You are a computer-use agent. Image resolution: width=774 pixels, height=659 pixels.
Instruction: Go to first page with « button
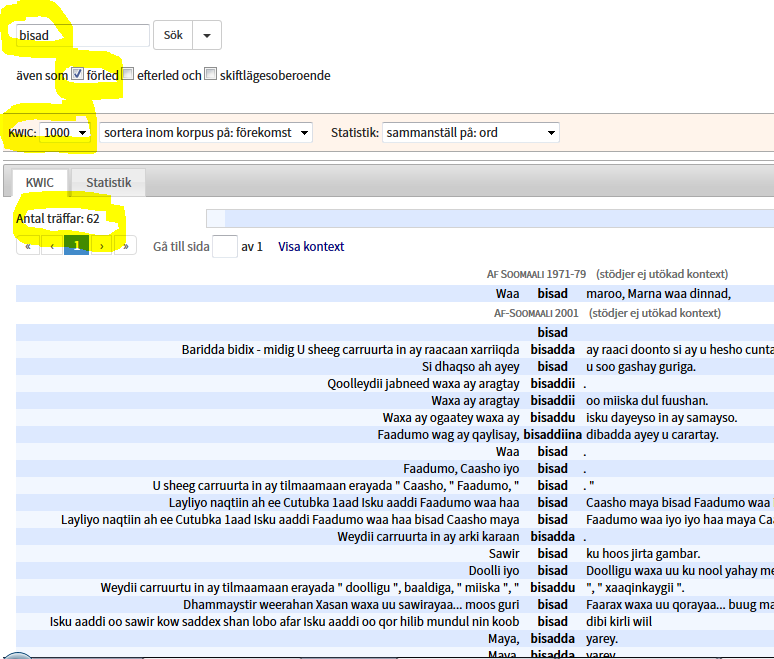click(28, 245)
